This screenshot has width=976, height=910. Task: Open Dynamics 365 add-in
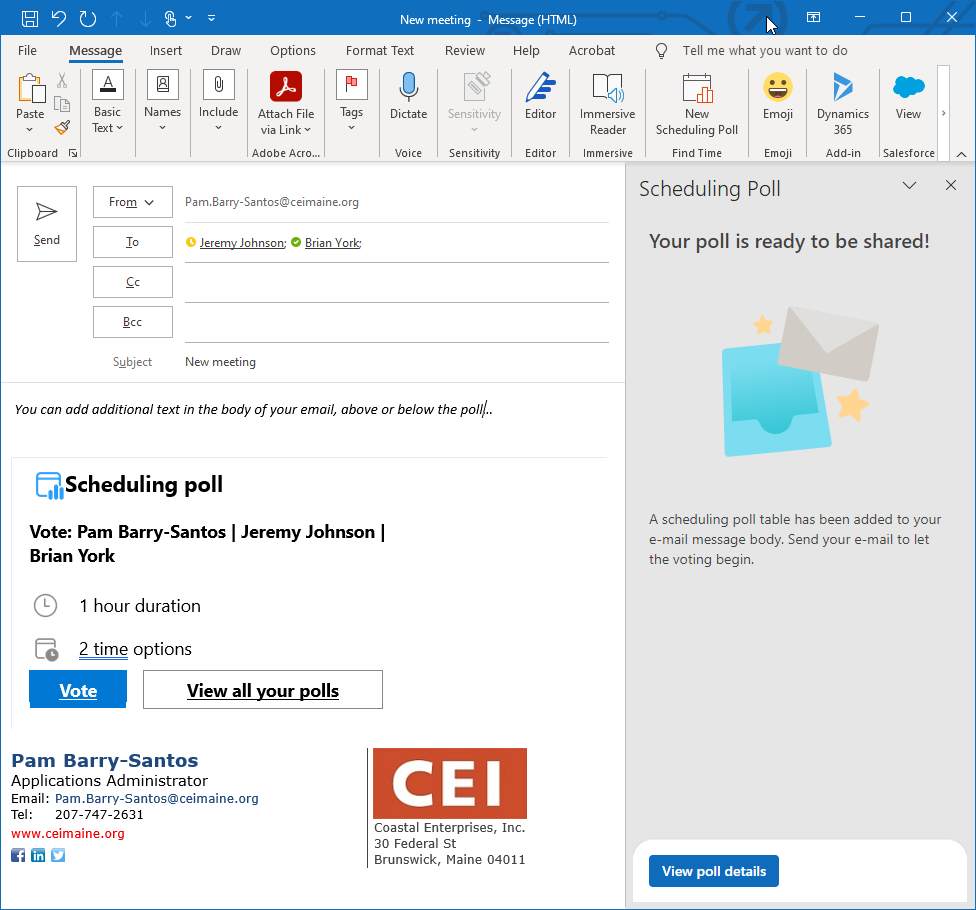pos(843,103)
